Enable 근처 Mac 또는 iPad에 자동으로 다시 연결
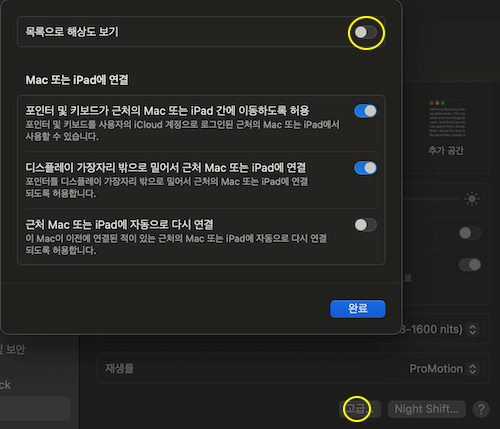The height and width of the screenshot is (429, 500). click(365, 225)
